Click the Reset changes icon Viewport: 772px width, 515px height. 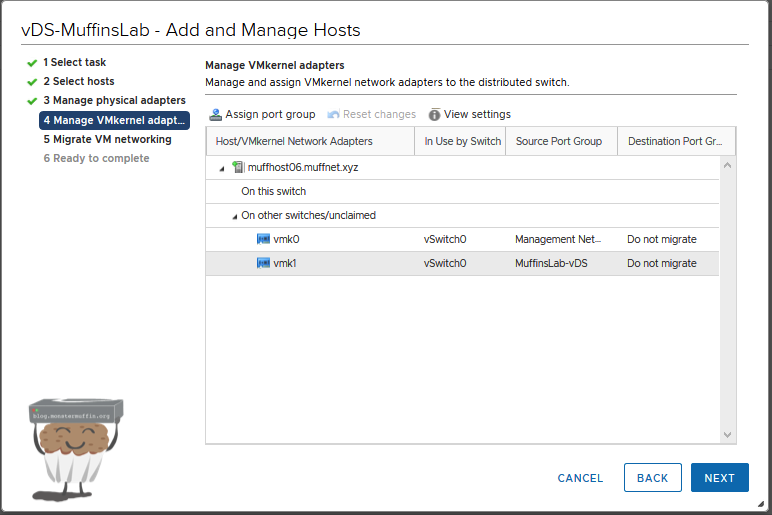pos(333,115)
